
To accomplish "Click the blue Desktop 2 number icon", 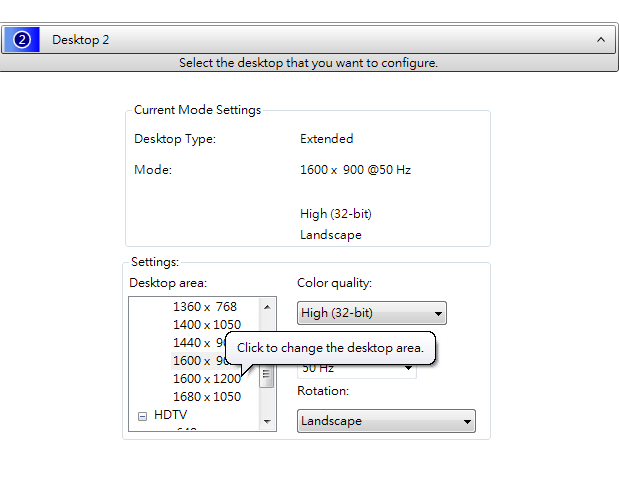I will (22, 39).
